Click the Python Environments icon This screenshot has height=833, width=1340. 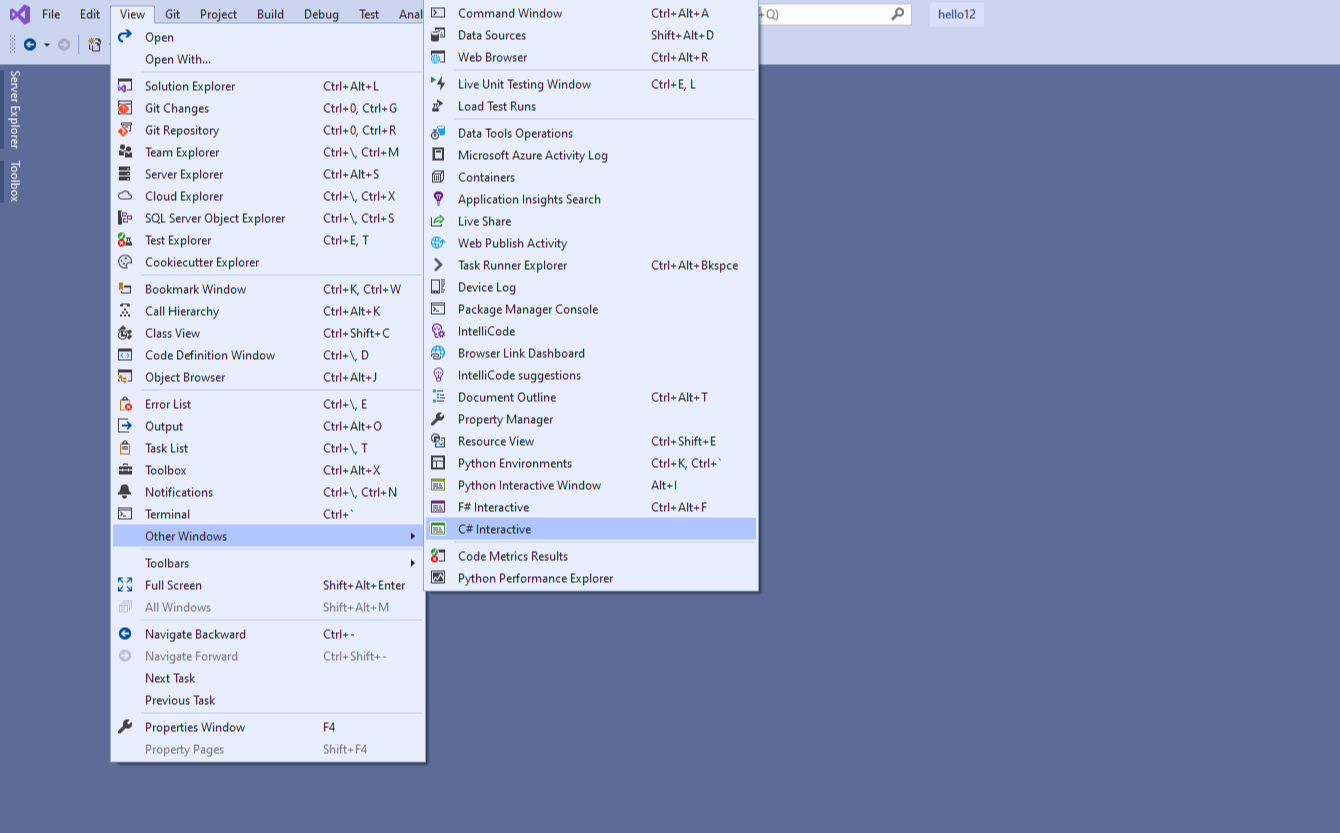pyautogui.click(x=438, y=463)
